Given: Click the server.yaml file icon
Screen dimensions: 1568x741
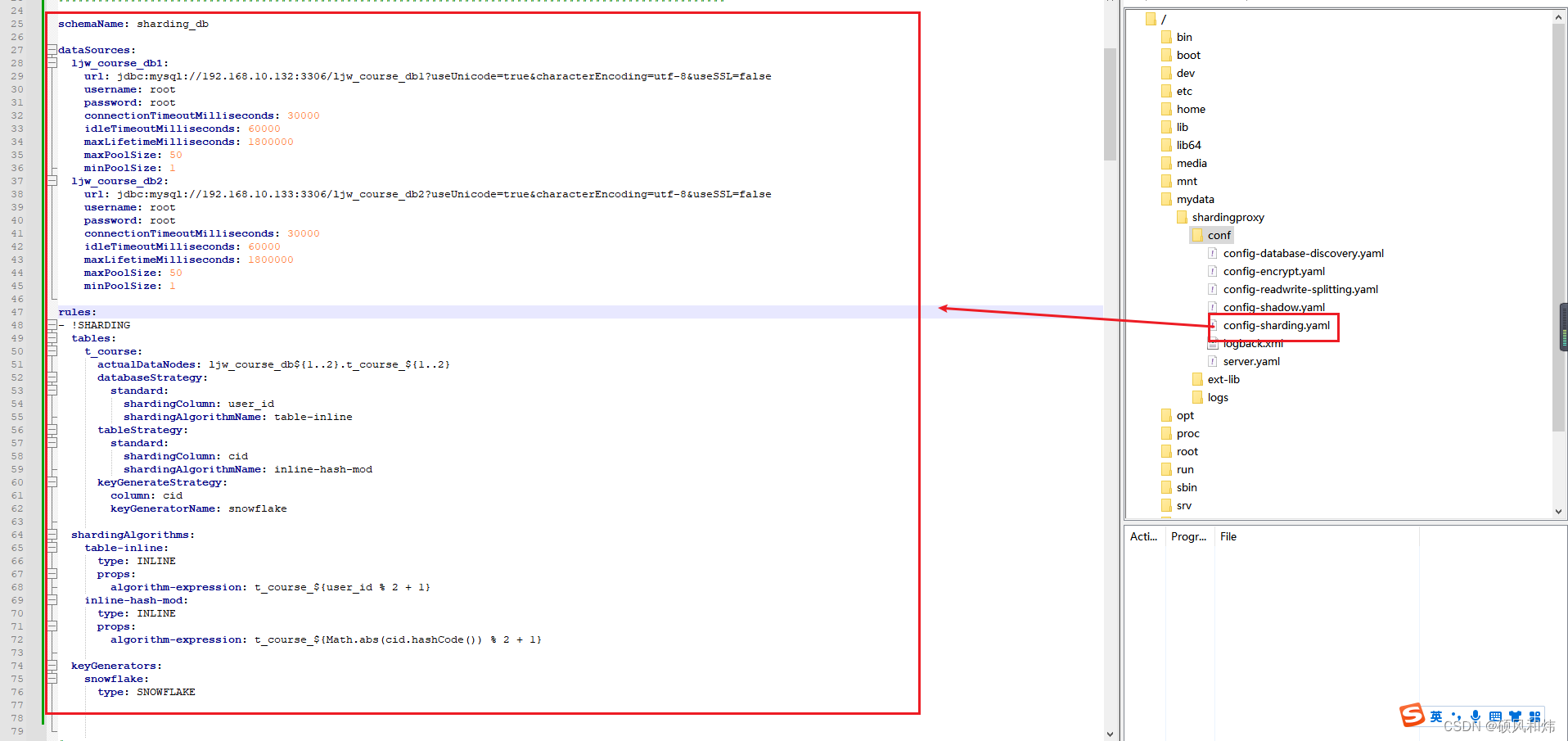Looking at the screenshot, I should coord(1213,361).
